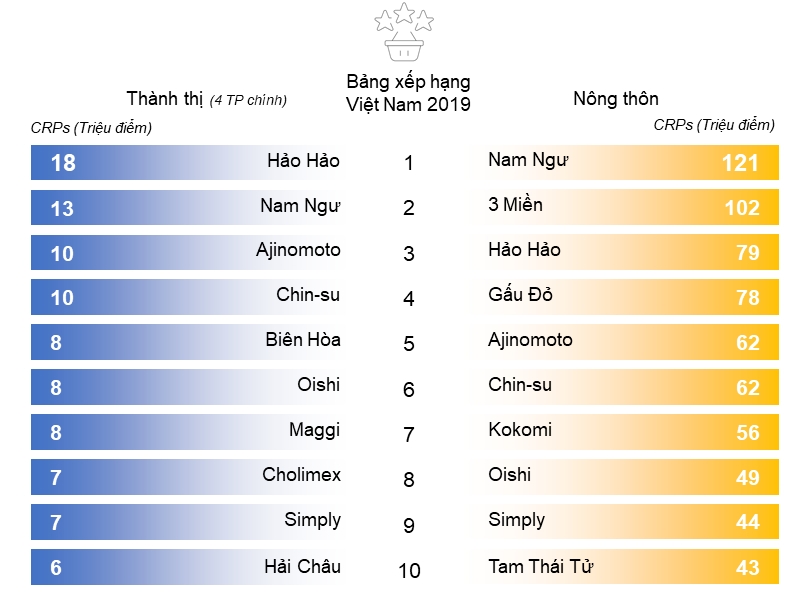Click the Bảng xếp hạng Việt Nam 2019 title
This screenshot has height=609, width=810.
[408, 93]
